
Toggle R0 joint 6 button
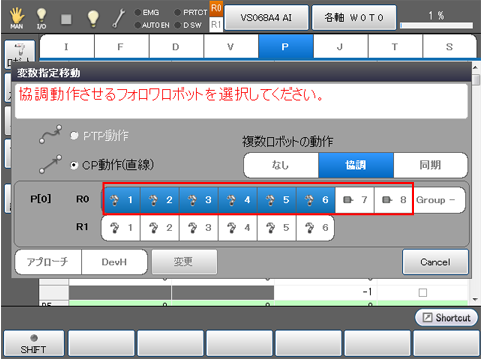(316, 200)
